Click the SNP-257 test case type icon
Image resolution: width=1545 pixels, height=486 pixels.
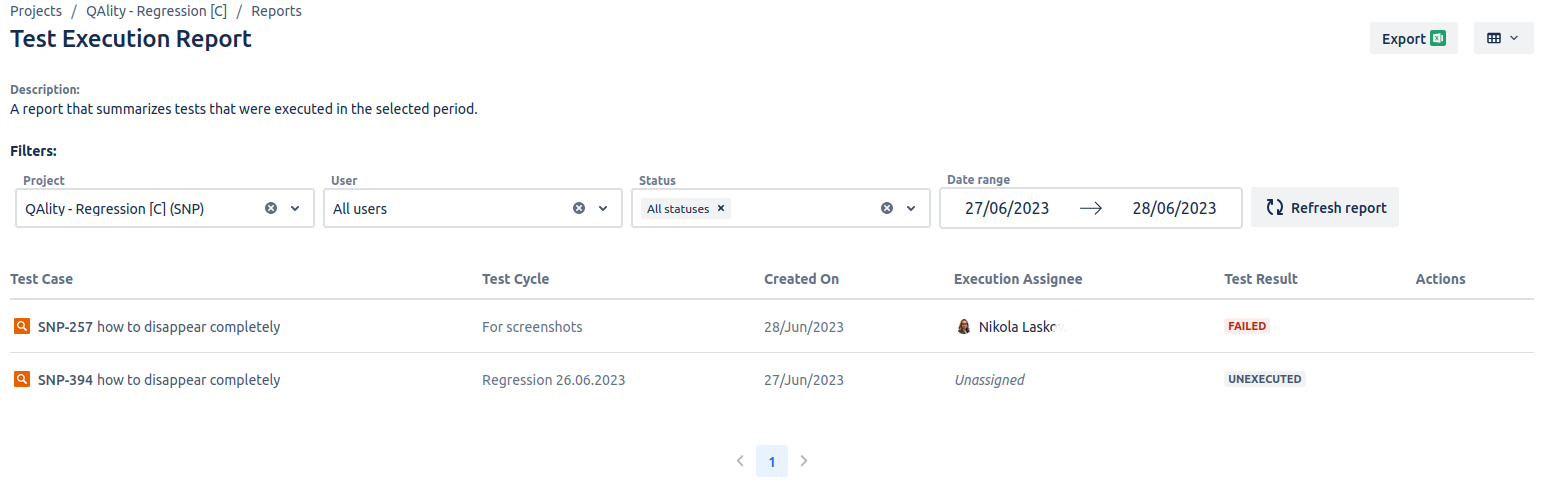[22, 326]
